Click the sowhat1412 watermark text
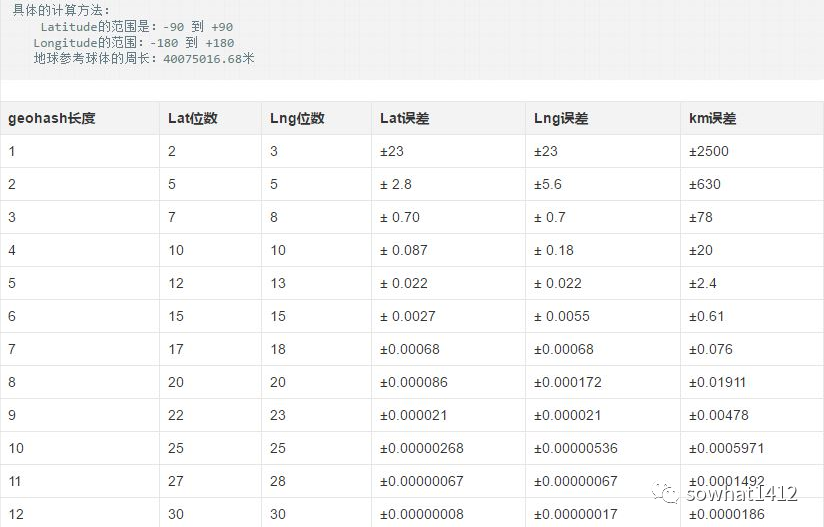 point(741,493)
